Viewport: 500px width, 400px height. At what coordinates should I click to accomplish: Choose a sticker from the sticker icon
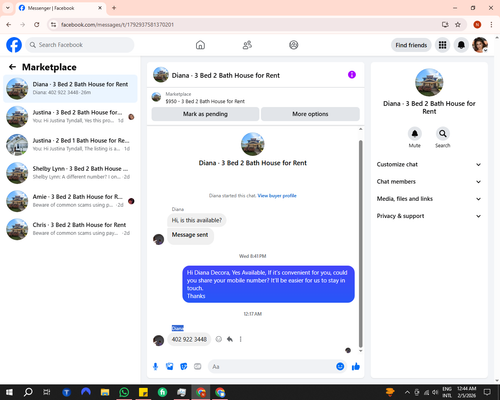[184, 367]
